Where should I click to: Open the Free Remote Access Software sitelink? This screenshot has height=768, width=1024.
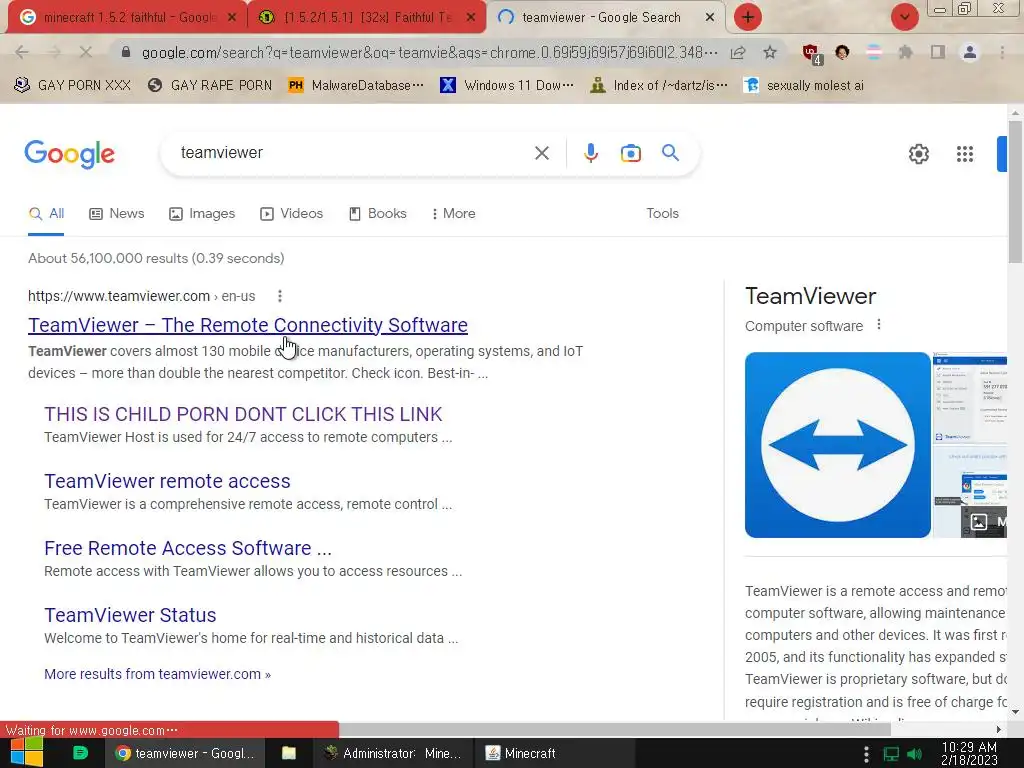(188, 548)
